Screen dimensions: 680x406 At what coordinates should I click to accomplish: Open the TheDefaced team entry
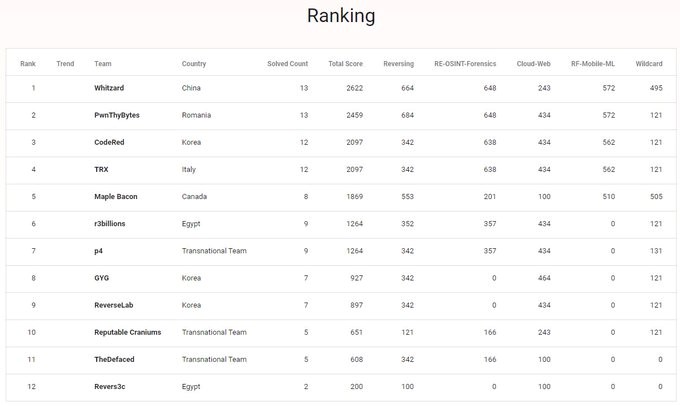coord(115,359)
